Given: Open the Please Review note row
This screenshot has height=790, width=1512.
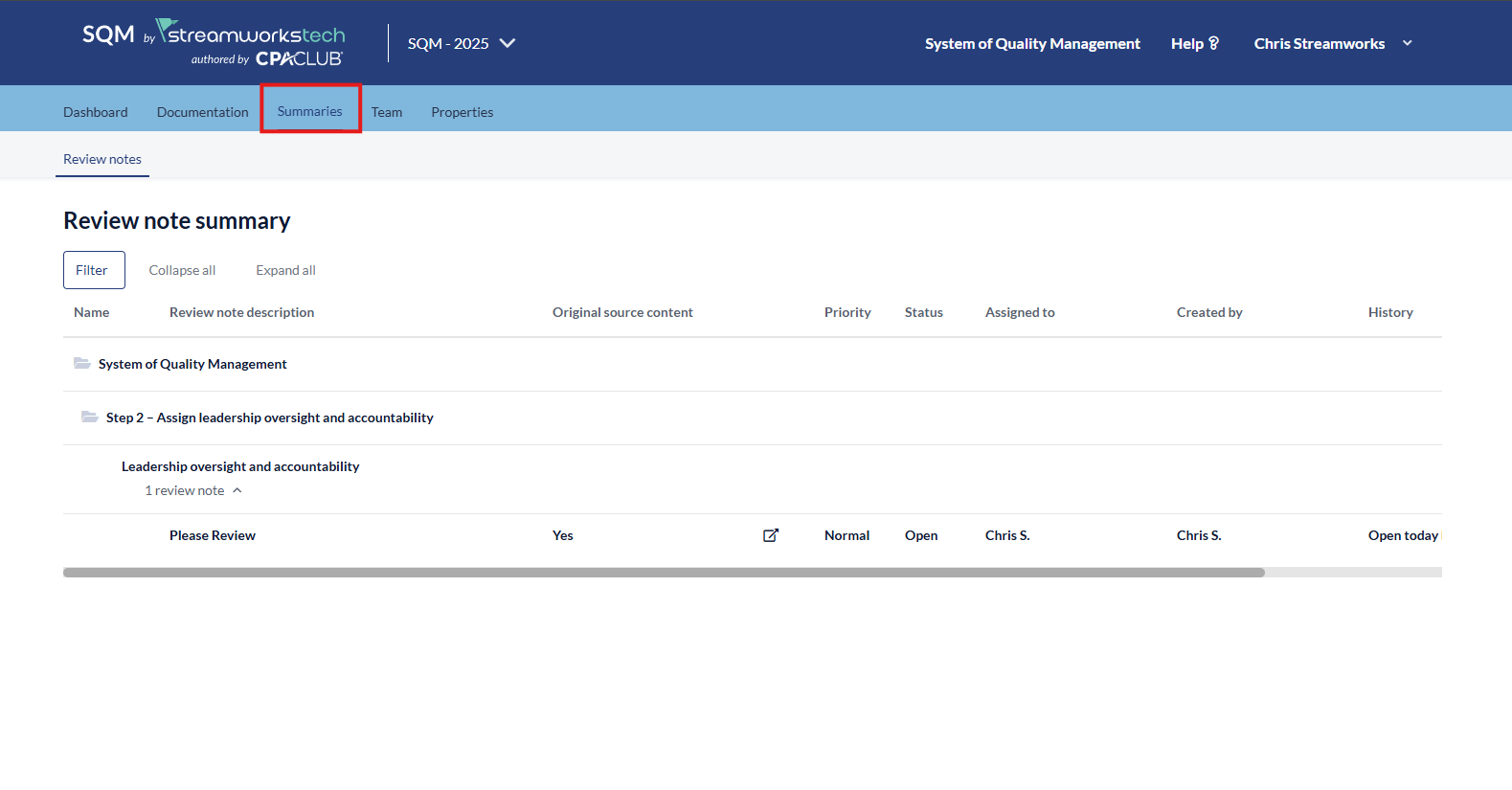Looking at the screenshot, I should click(x=213, y=535).
